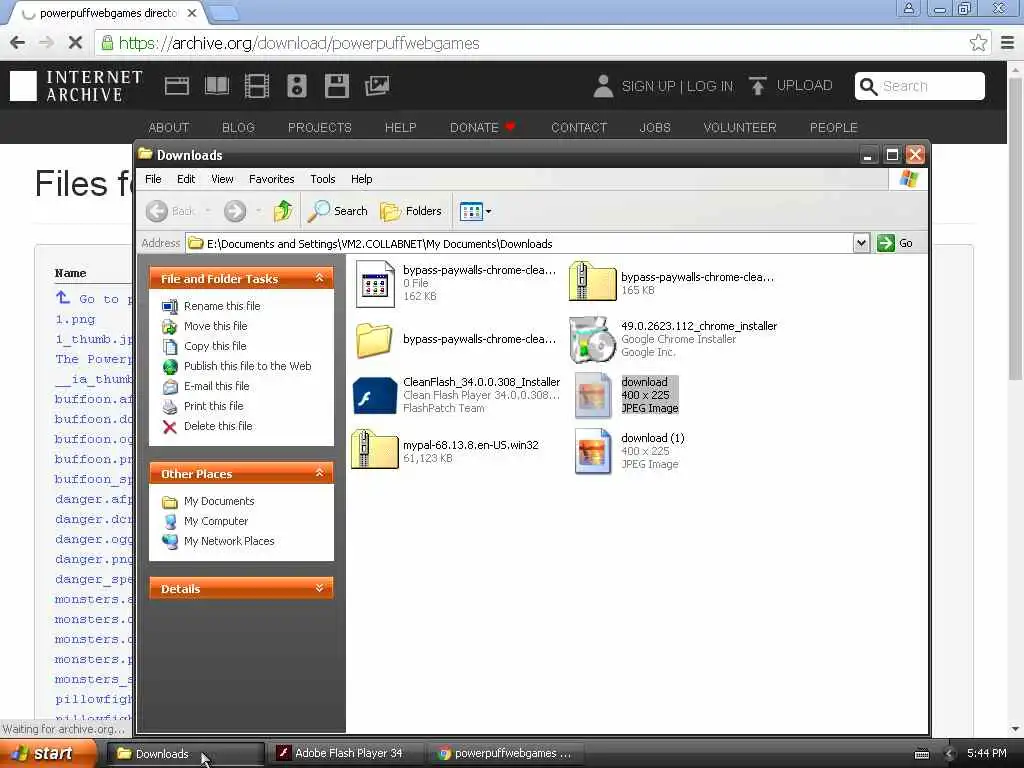Open the Chrome hamburger menu
Image resolution: width=1024 pixels, height=768 pixels.
1008,43
